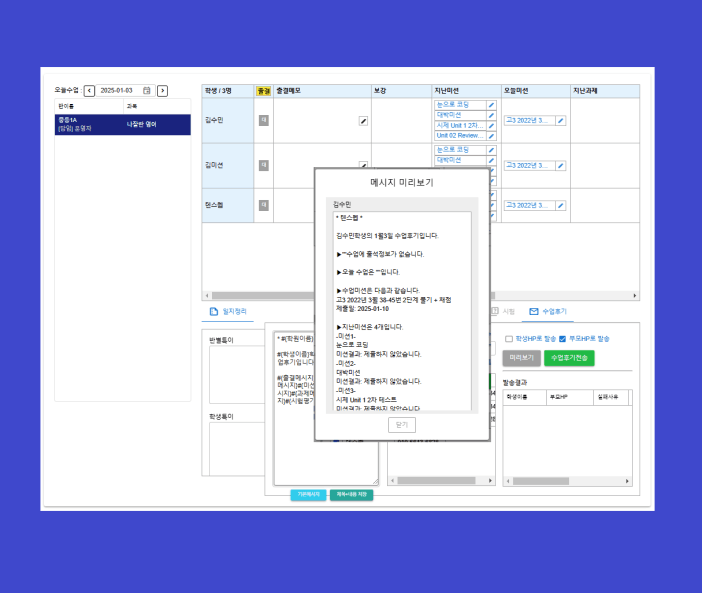Close the message preview dialog

[x=402, y=425]
